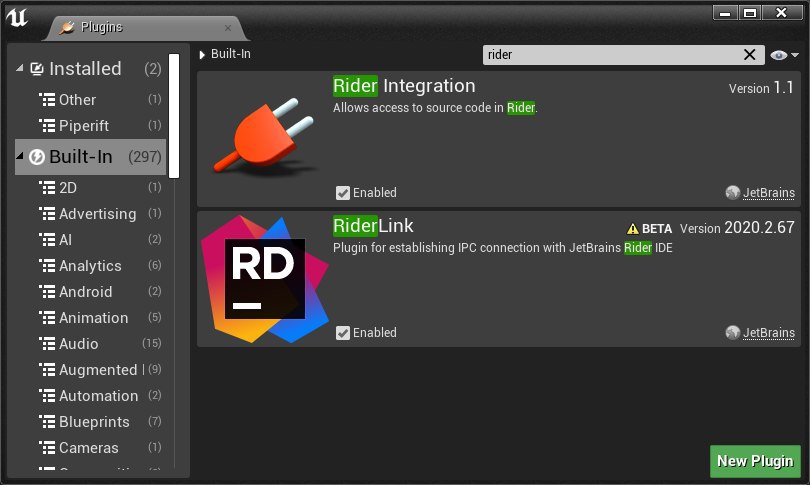
Task: Click the list icon beside Cameras
Action: tap(47, 447)
